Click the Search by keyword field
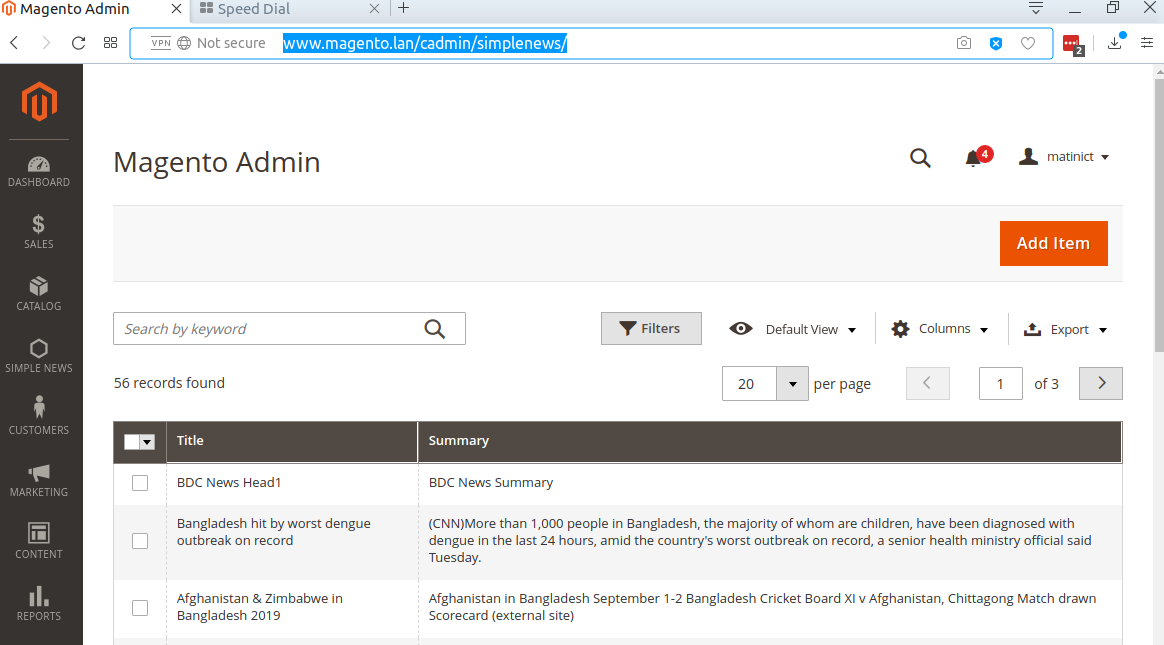The width and height of the screenshot is (1164, 645). (268, 329)
